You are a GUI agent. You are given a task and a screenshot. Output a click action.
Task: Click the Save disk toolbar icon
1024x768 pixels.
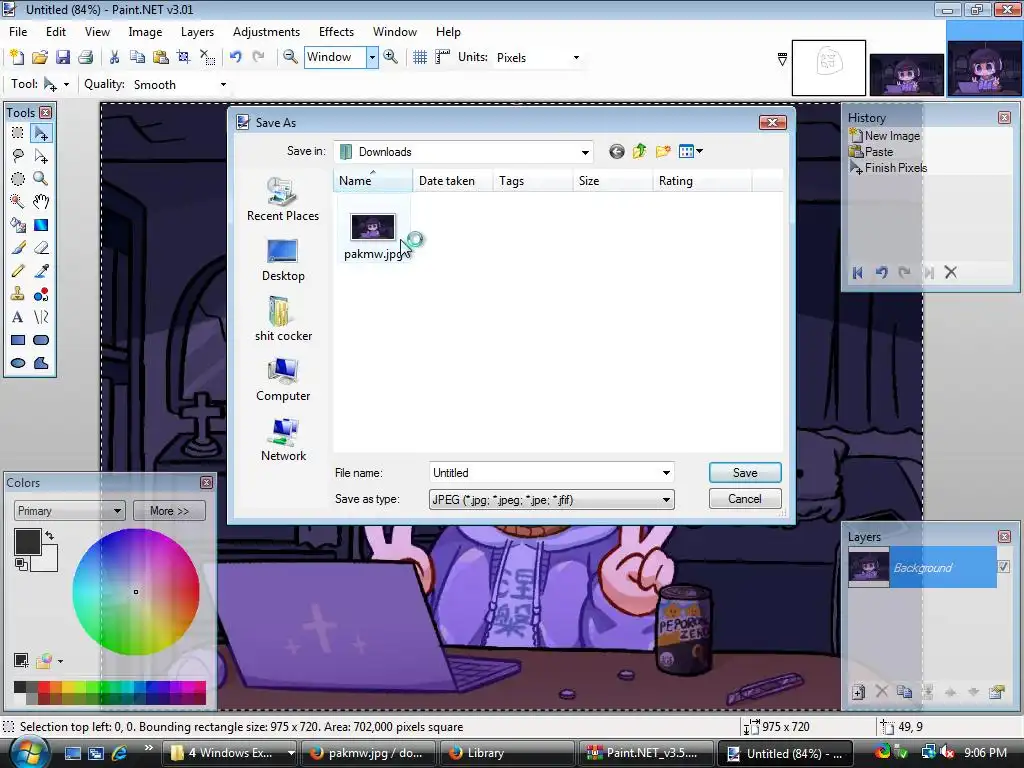point(63,57)
